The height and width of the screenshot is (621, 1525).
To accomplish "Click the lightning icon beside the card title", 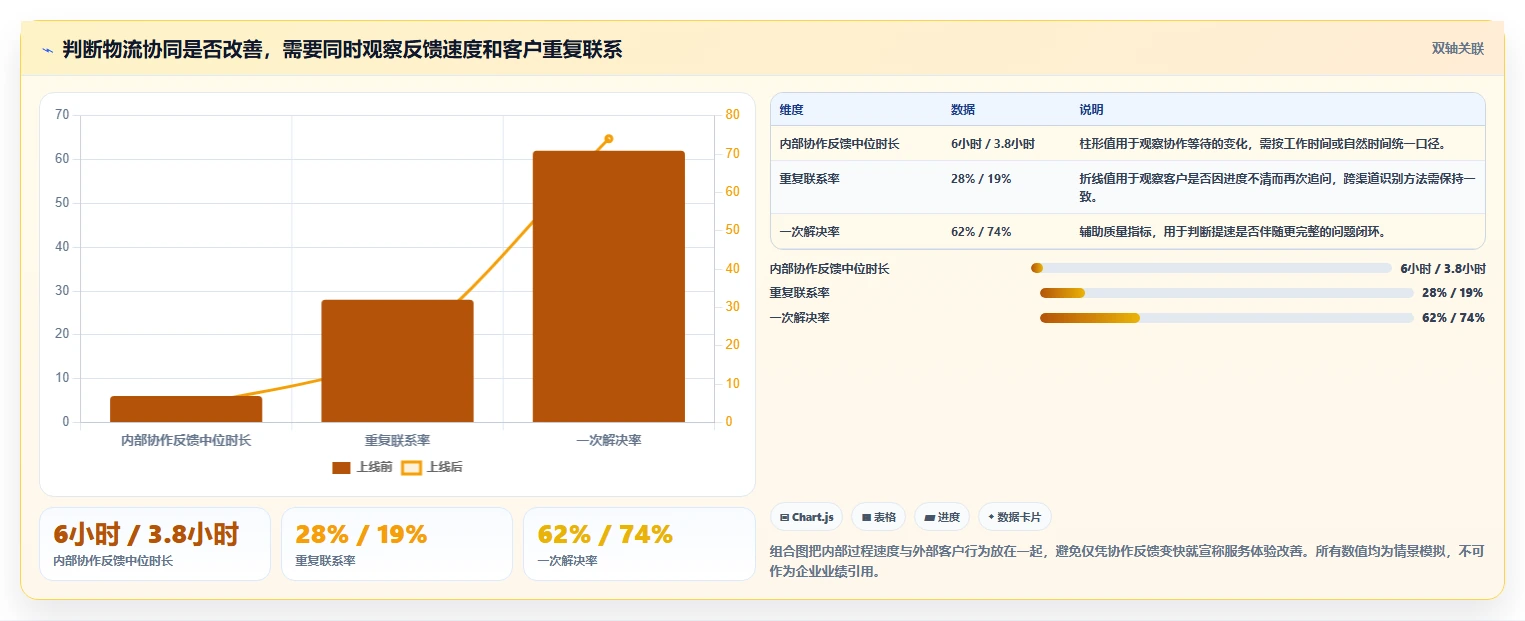I will [x=47, y=50].
